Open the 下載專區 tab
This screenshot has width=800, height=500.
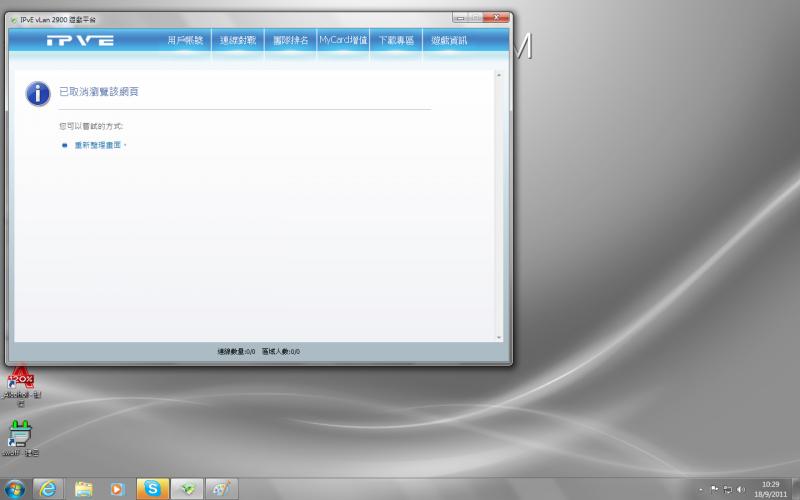(396, 40)
